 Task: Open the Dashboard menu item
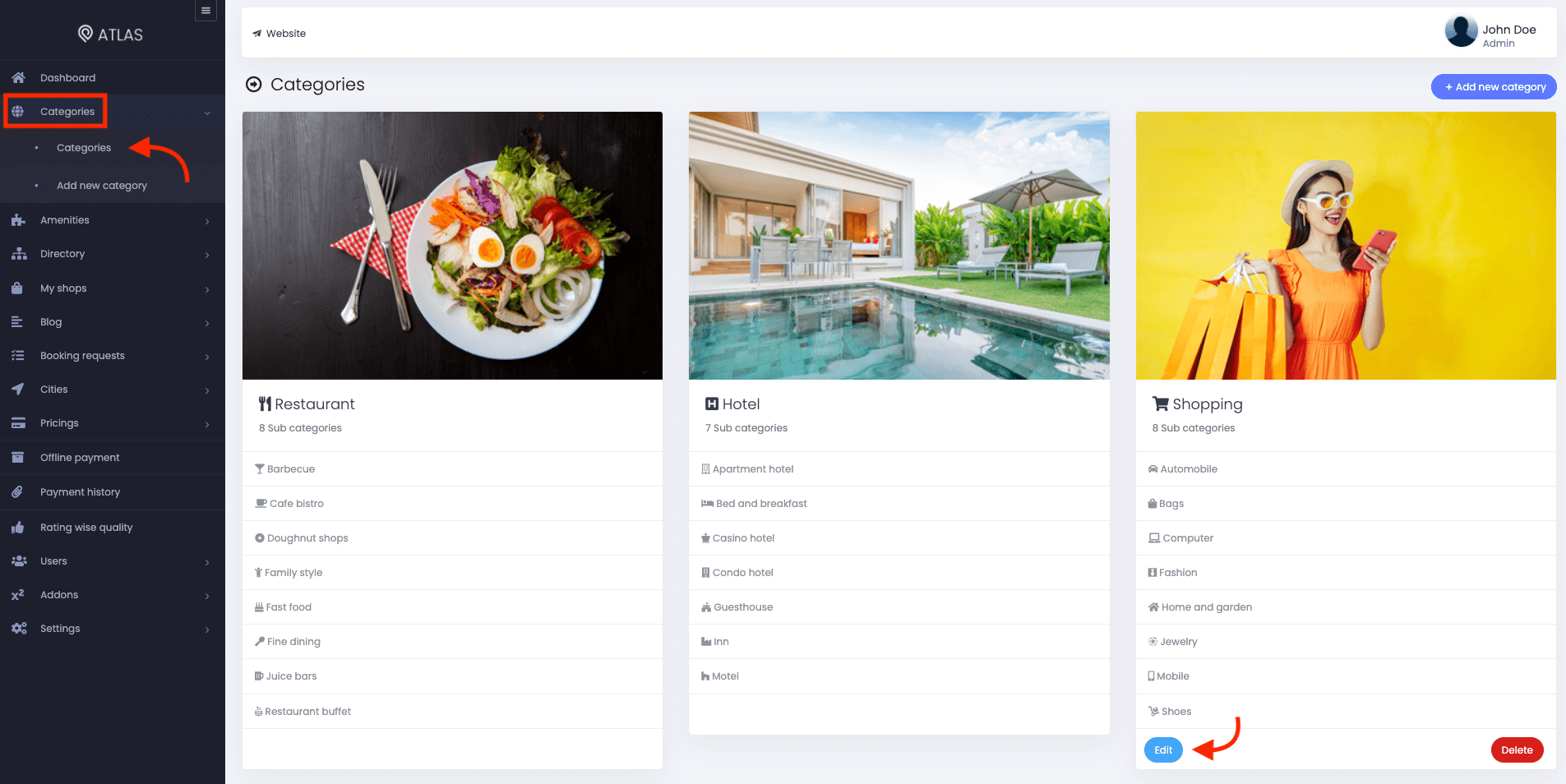pos(113,78)
